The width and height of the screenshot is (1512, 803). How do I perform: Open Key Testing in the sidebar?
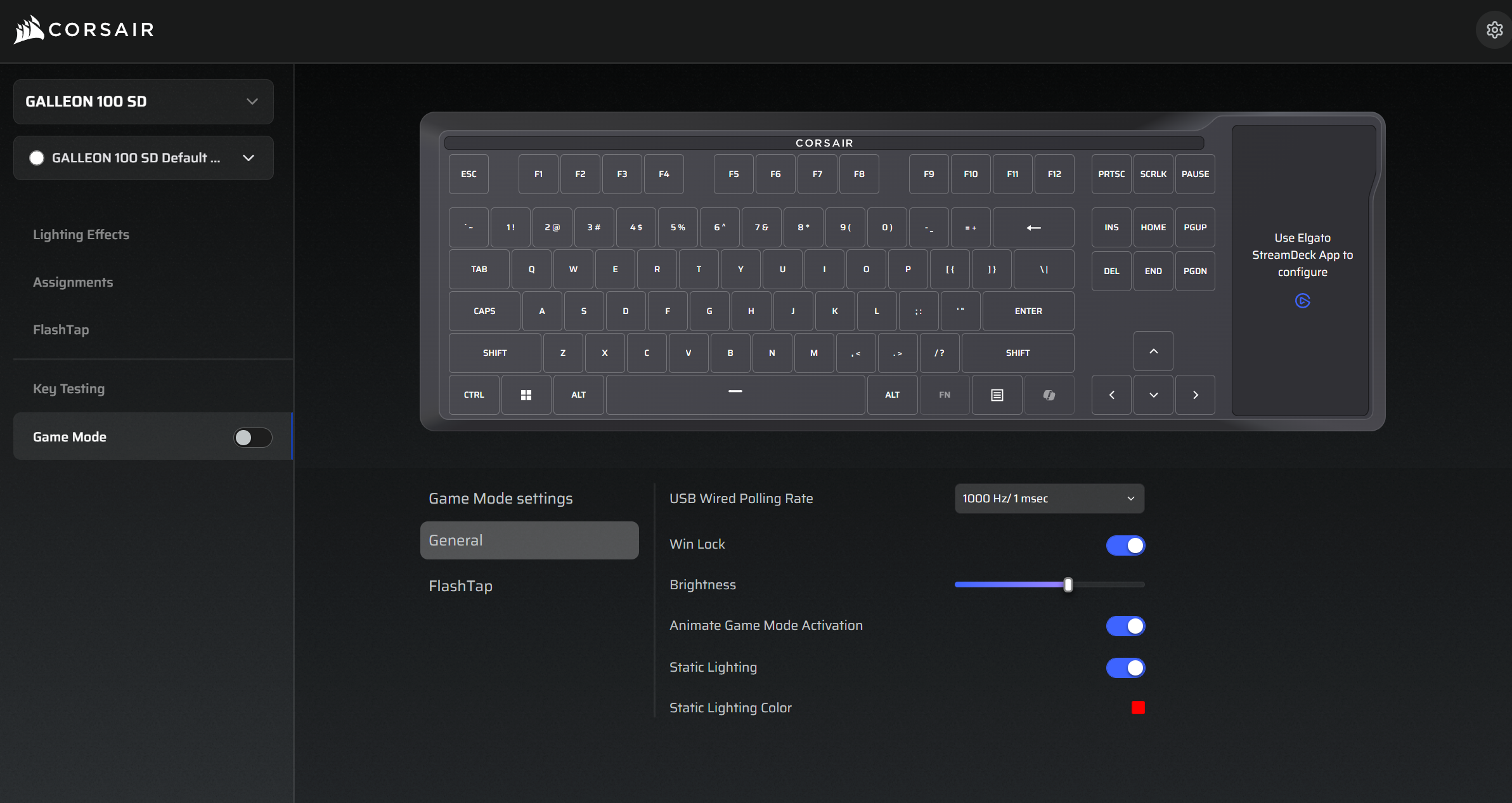pyautogui.click(x=69, y=389)
